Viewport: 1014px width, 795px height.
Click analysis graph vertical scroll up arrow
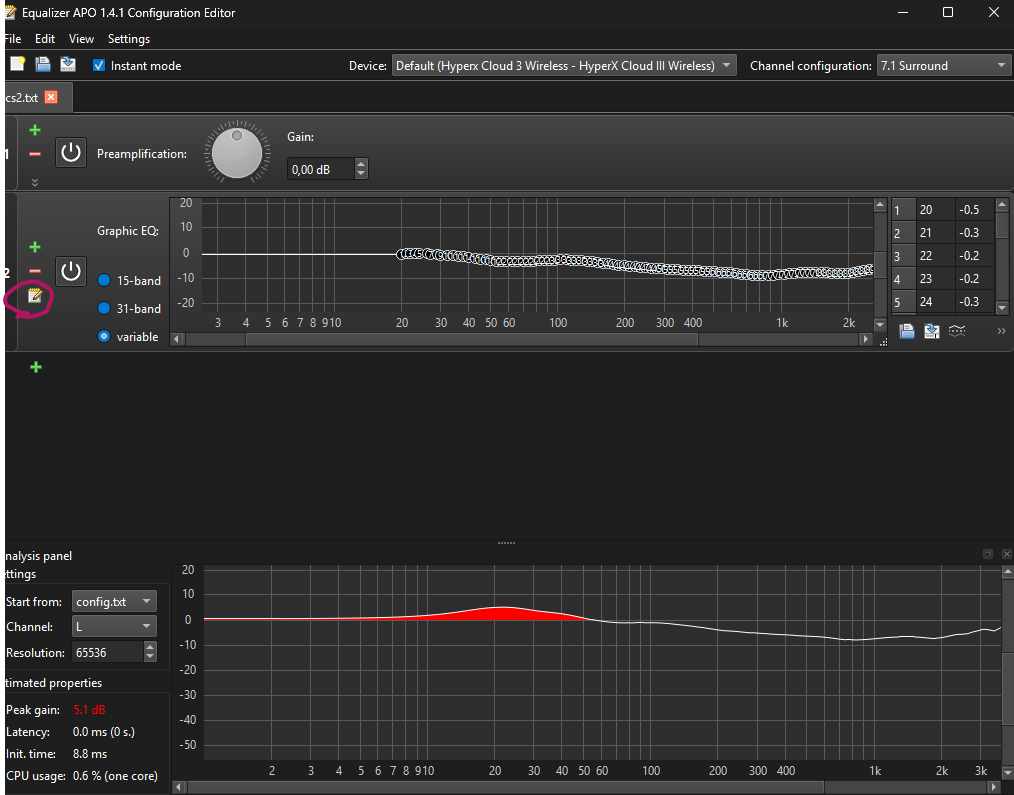tap(1008, 571)
